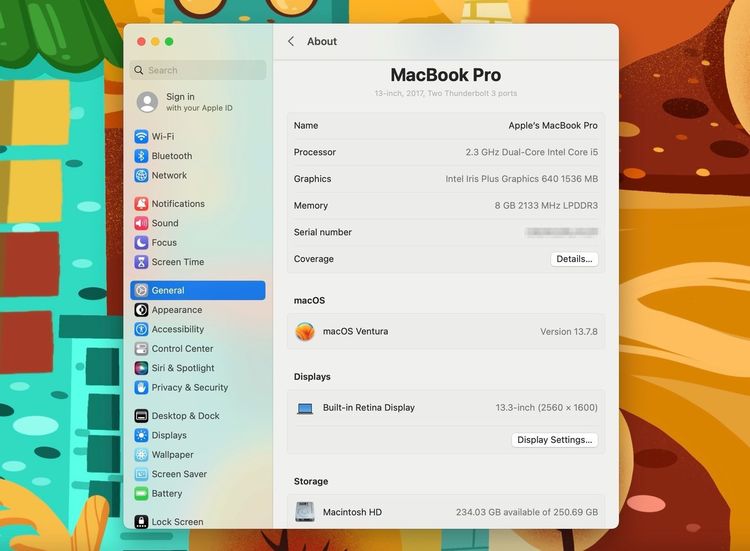Select the Screen Time label
The height and width of the screenshot is (551, 750).
177,262
